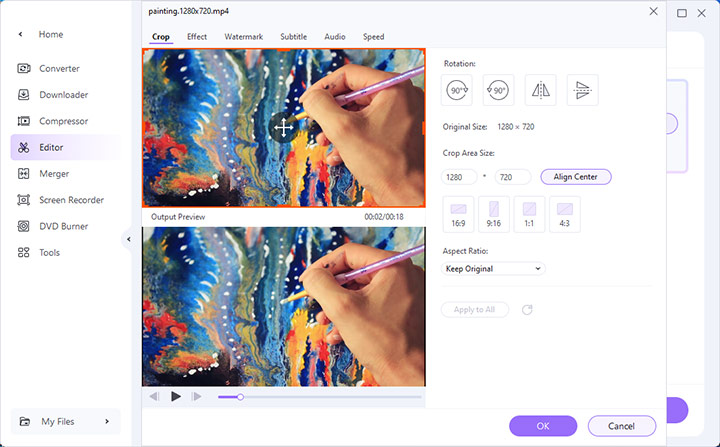Click the move-crop crosshair handle in preview
The height and width of the screenshot is (447, 720).
click(x=284, y=127)
